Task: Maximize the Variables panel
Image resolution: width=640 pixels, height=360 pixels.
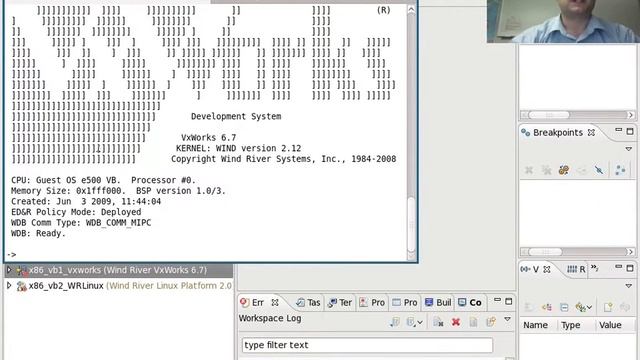Action: 630,268
